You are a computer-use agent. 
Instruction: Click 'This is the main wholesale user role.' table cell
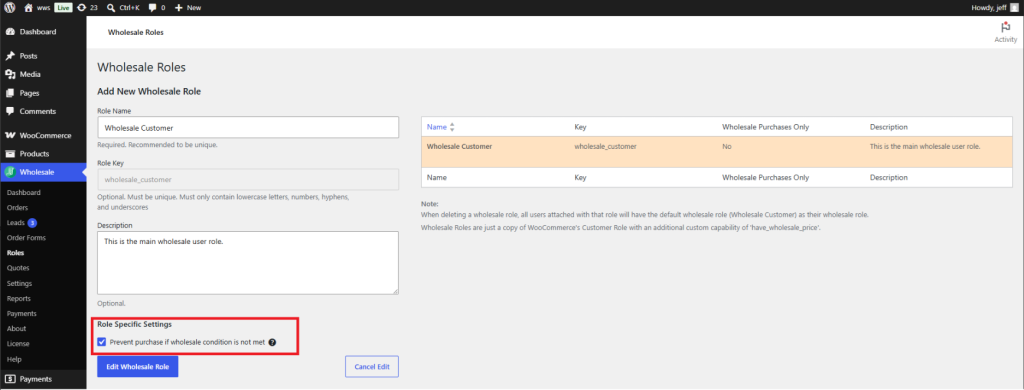pos(925,146)
